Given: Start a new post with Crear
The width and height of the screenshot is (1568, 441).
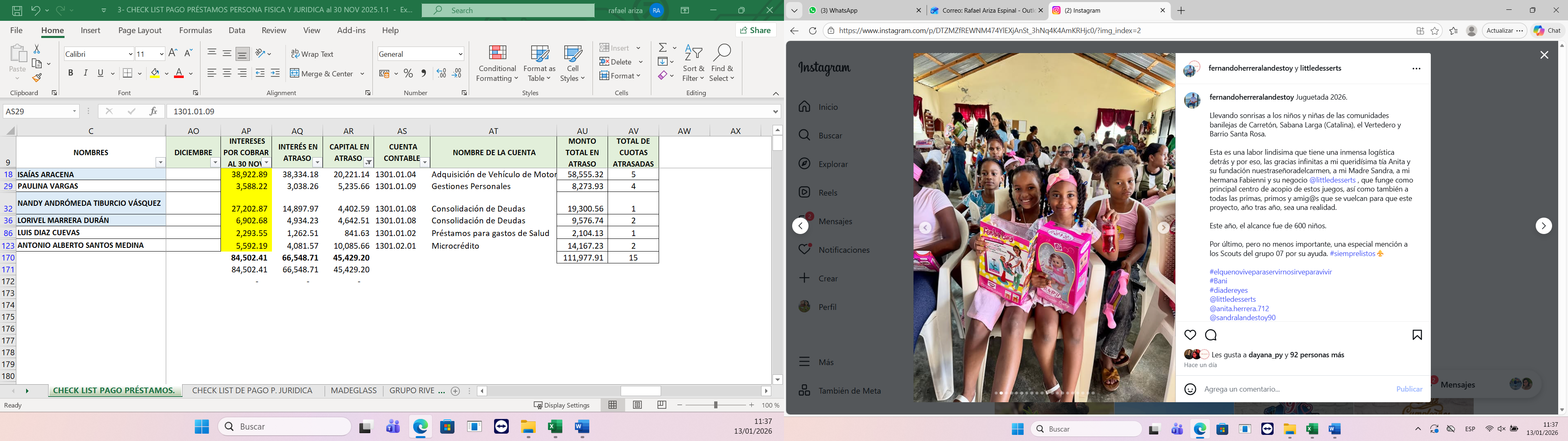Looking at the screenshot, I should click(818, 279).
